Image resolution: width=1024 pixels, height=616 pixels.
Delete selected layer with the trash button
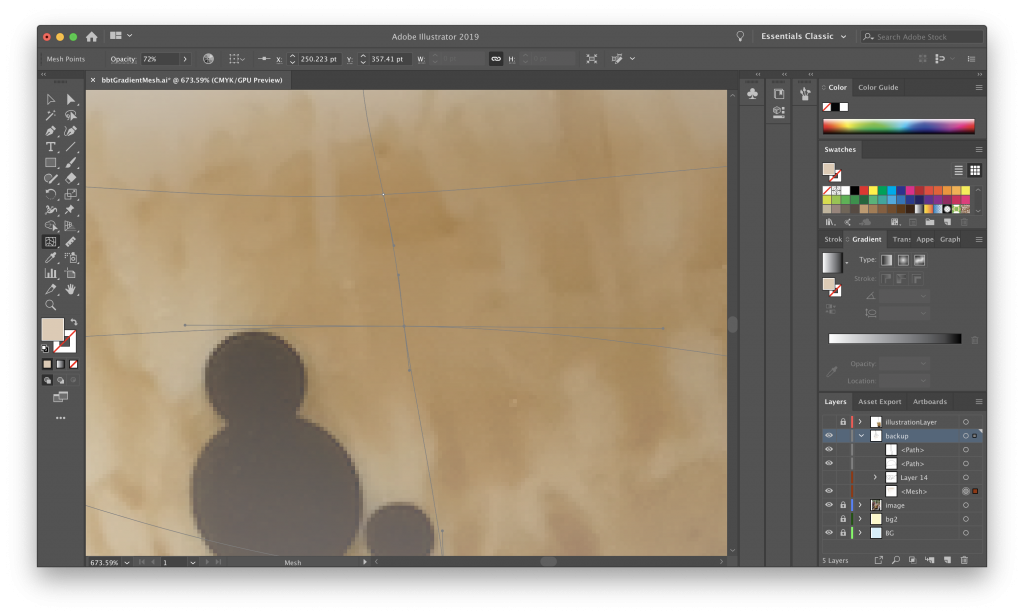pos(963,559)
